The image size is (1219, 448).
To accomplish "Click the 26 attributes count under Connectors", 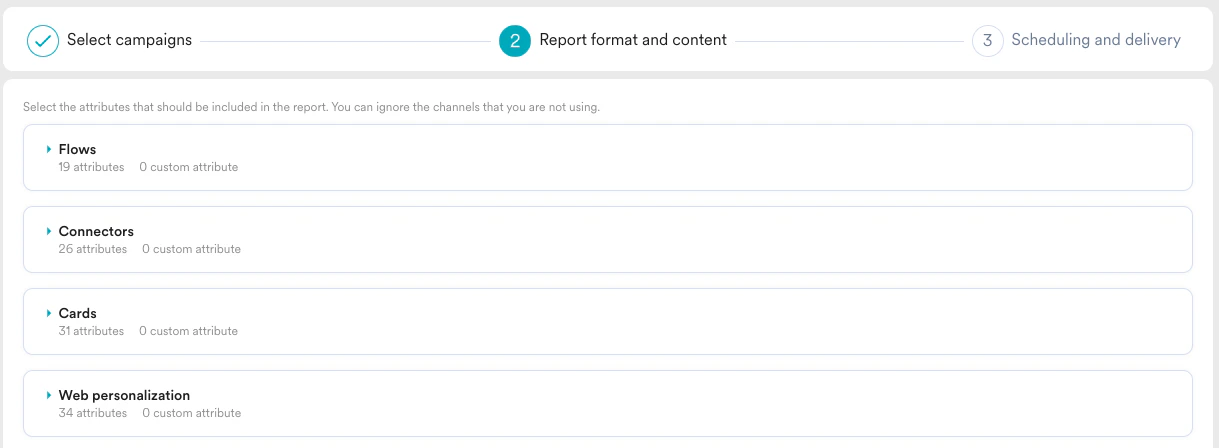I will [x=93, y=249].
